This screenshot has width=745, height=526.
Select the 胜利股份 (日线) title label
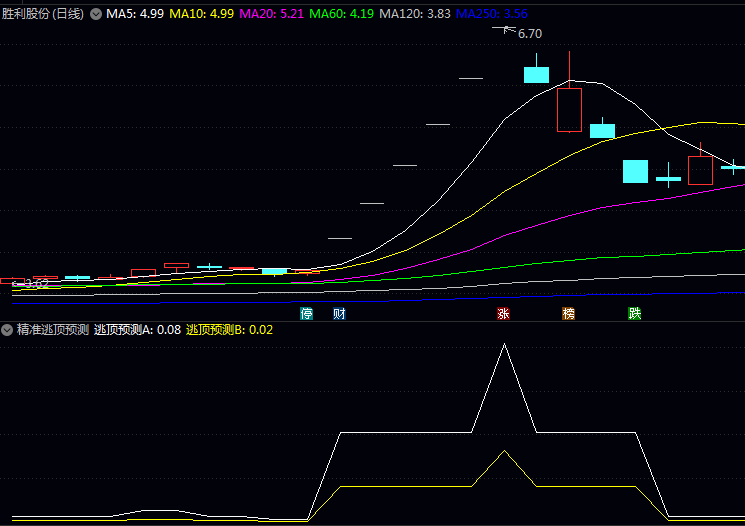43,14
